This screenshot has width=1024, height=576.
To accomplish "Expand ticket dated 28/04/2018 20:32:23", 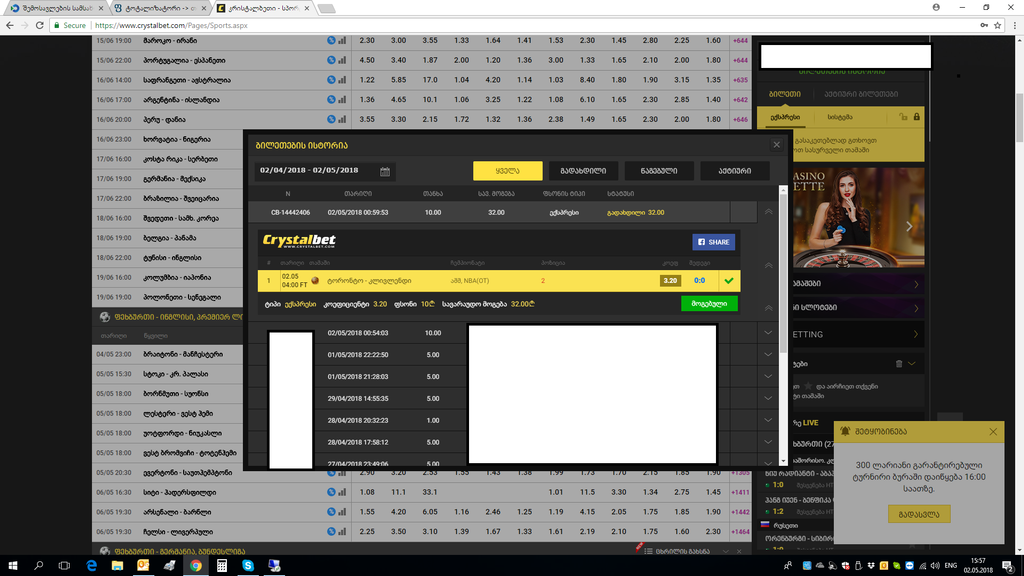I will pyautogui.click(x=768, y=420).
